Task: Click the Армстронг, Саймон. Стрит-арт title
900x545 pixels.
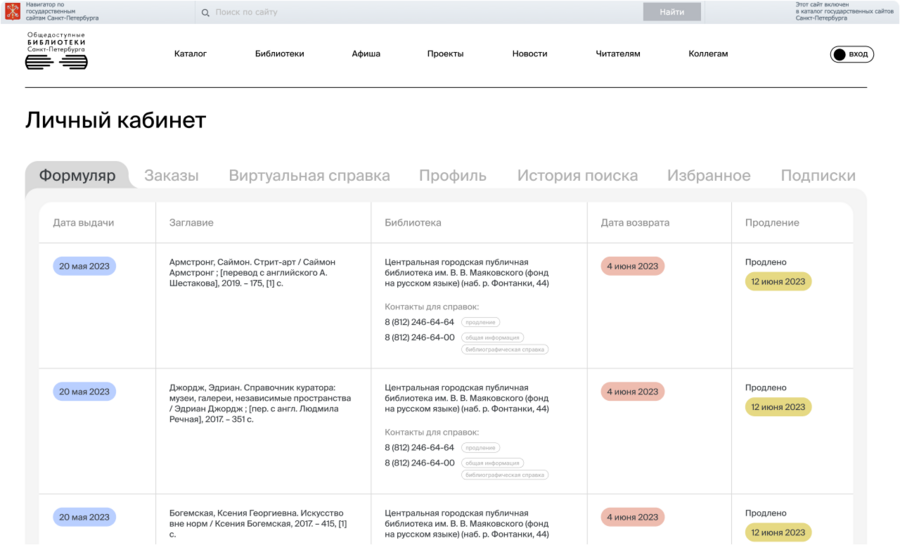Action: 252,272
